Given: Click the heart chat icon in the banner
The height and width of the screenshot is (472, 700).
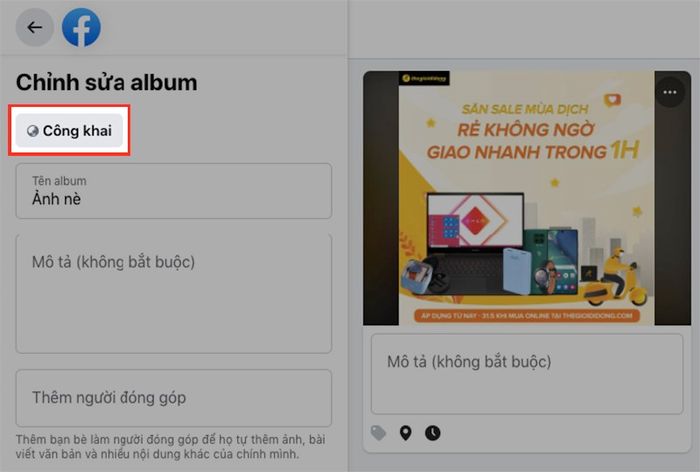Looking at the screenshot, I should click(x=612, y=100).
